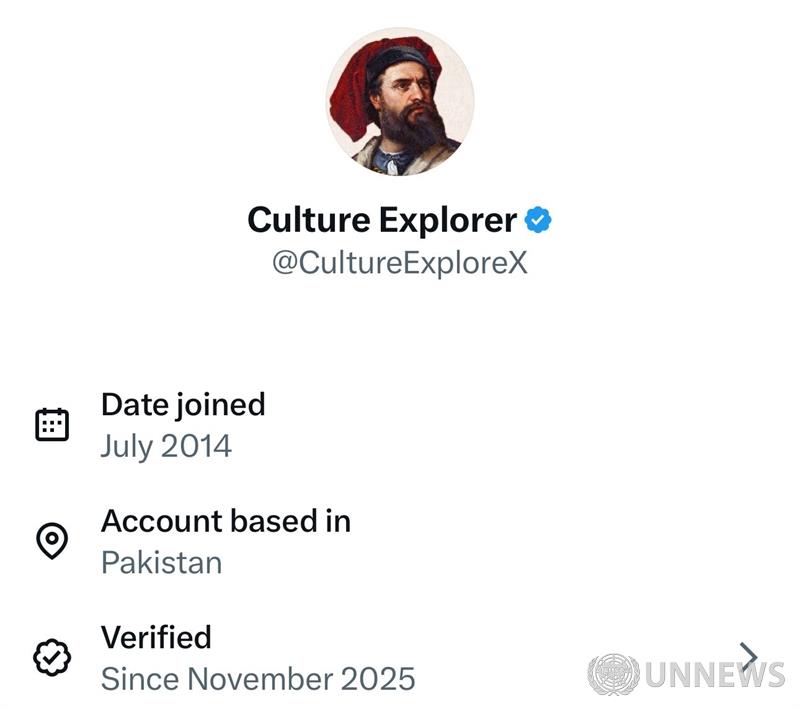Click the outlined Verified checkmark icon

coord(52,657)
